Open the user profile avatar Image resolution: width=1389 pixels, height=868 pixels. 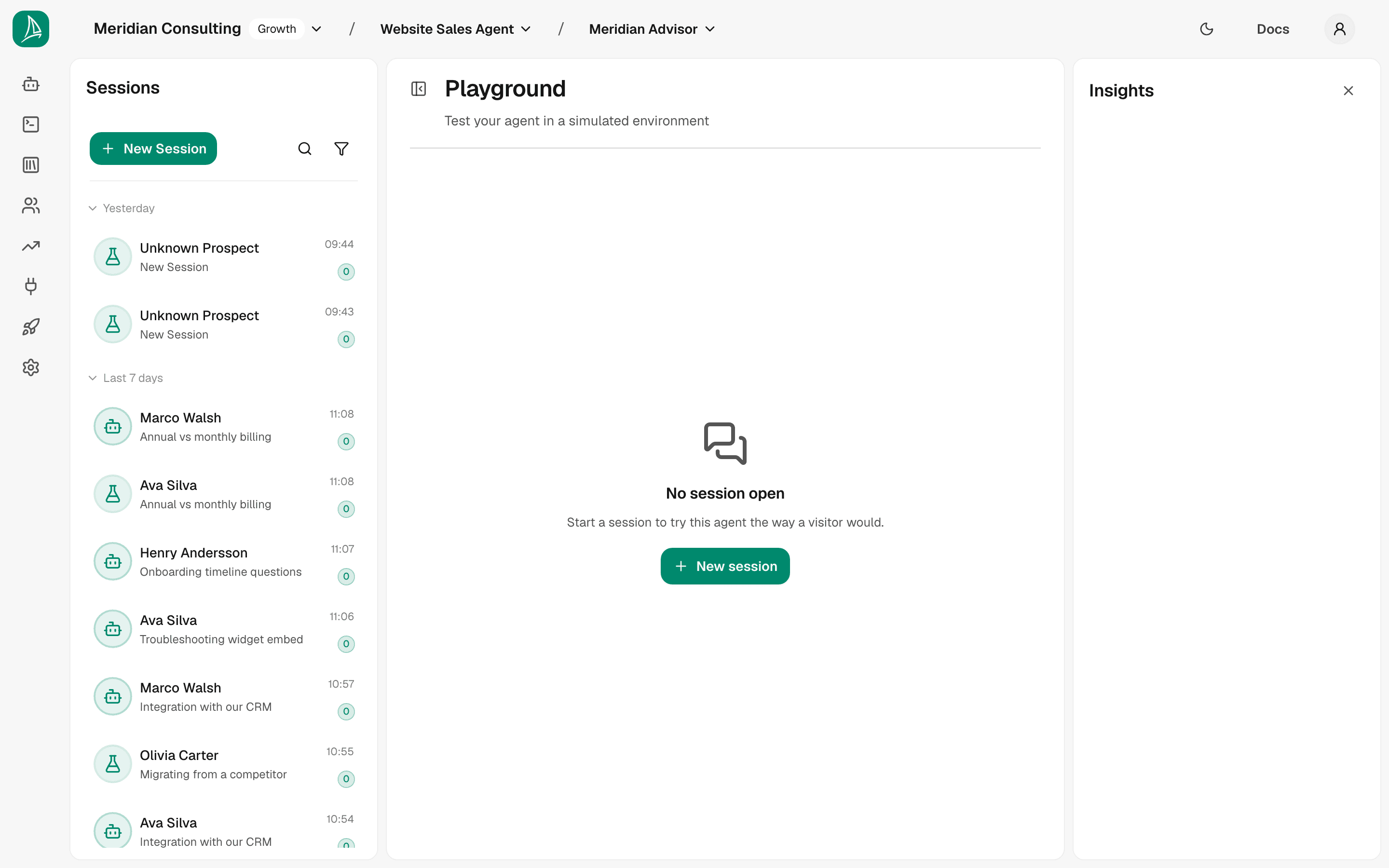(1340, 29)
